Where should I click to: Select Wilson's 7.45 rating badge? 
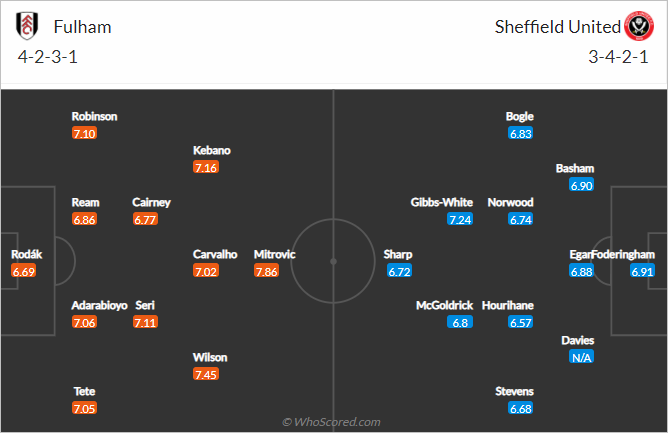coord(205,374)
